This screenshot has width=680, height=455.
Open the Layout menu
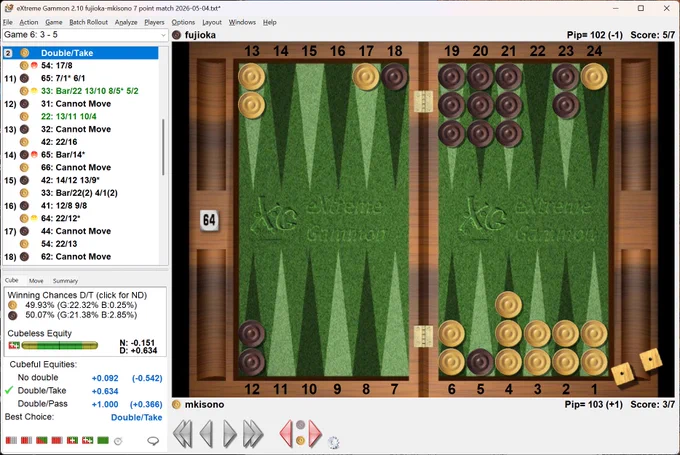(212, 22)
